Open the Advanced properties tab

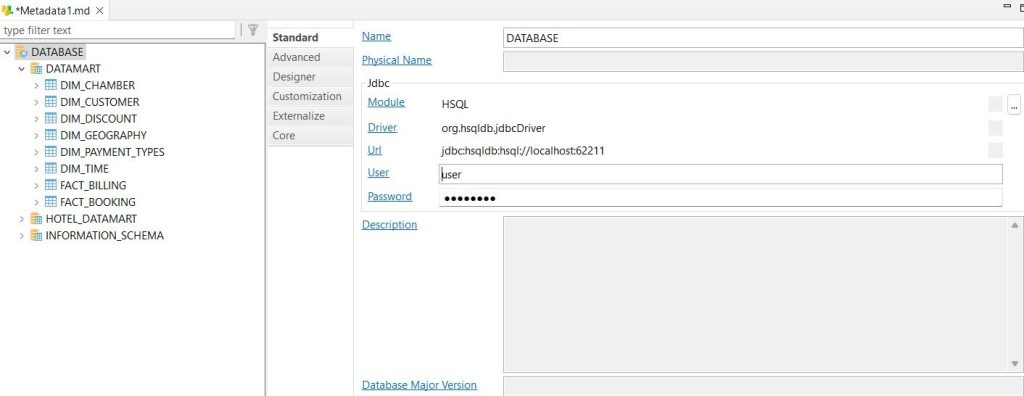tap(310, 58)
